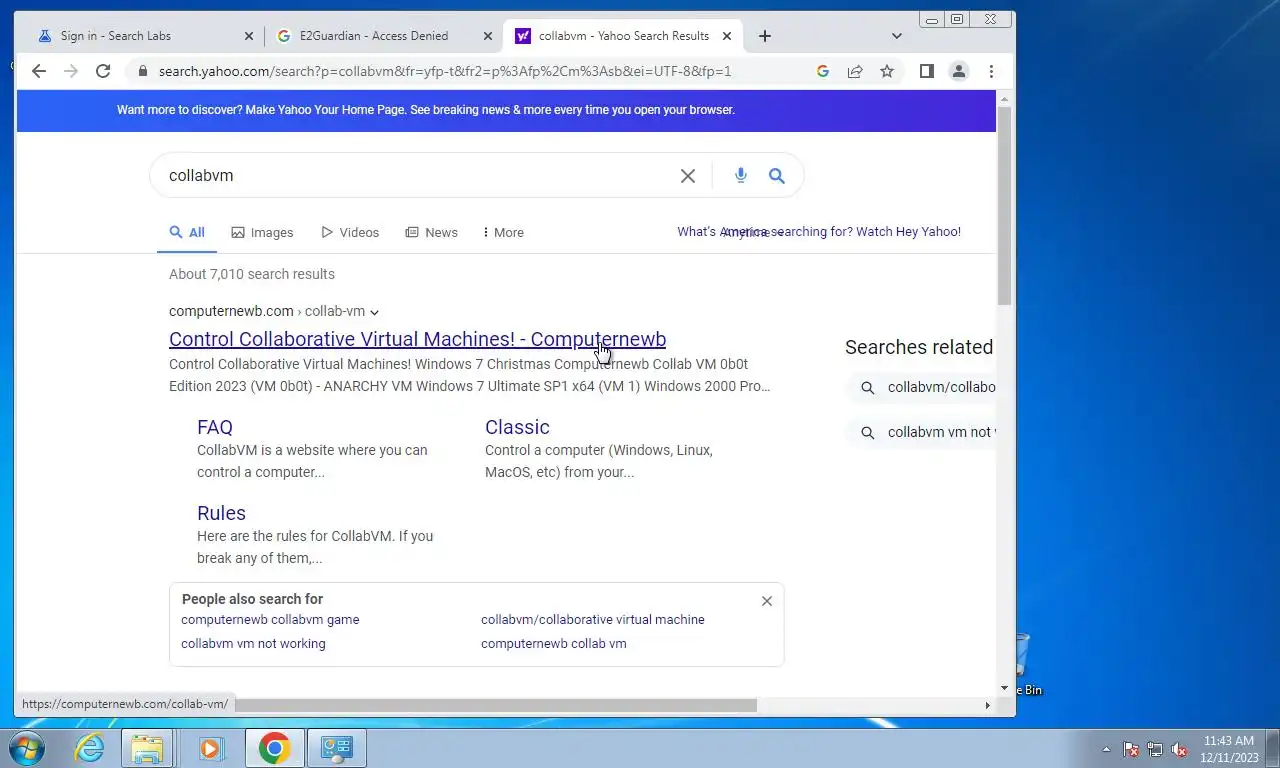Switch to Videos results
Image resolution: width=1280 pixels, height=768 pixels.
[350, 232]
